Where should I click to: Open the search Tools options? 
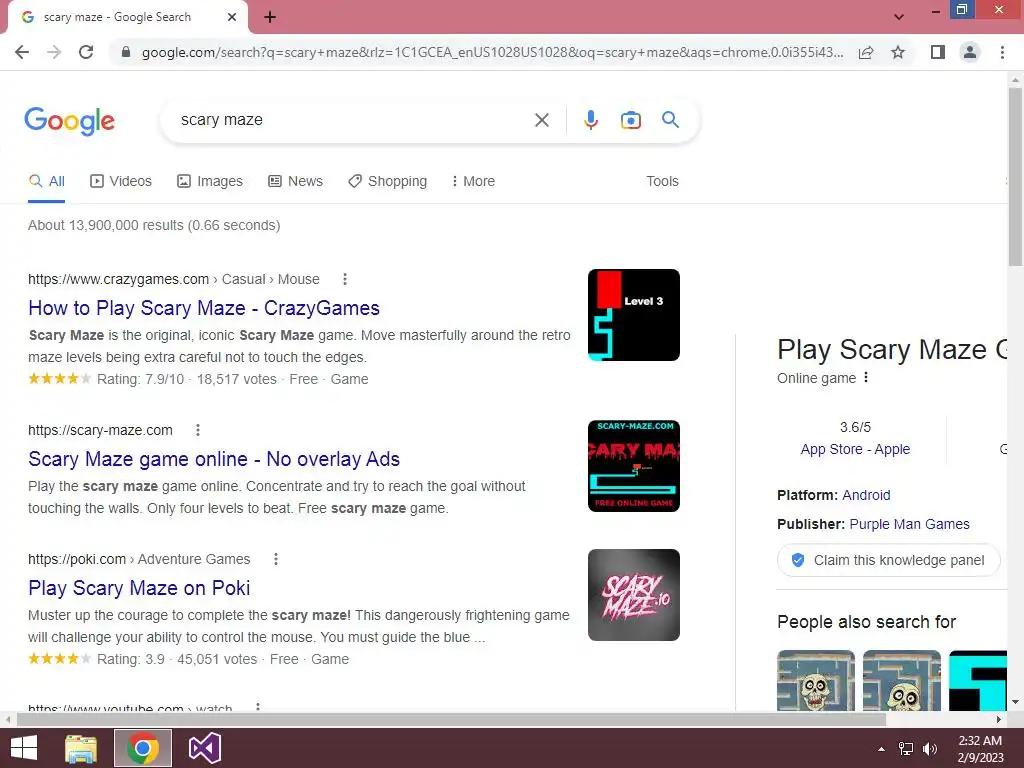662,182
